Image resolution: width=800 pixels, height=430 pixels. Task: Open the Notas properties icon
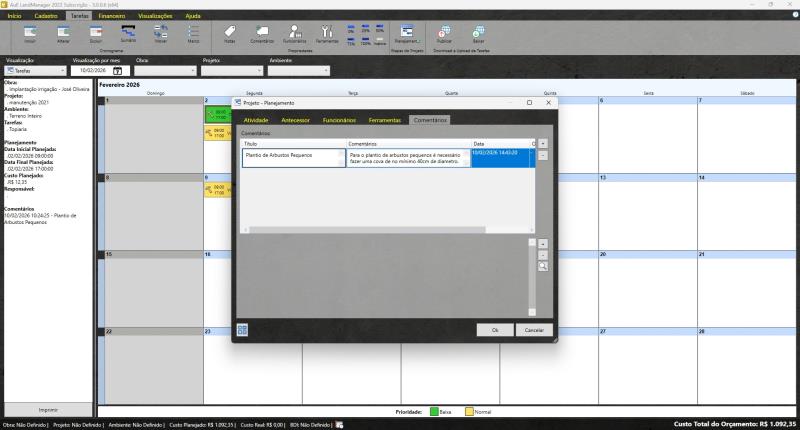tap(230, 34)
